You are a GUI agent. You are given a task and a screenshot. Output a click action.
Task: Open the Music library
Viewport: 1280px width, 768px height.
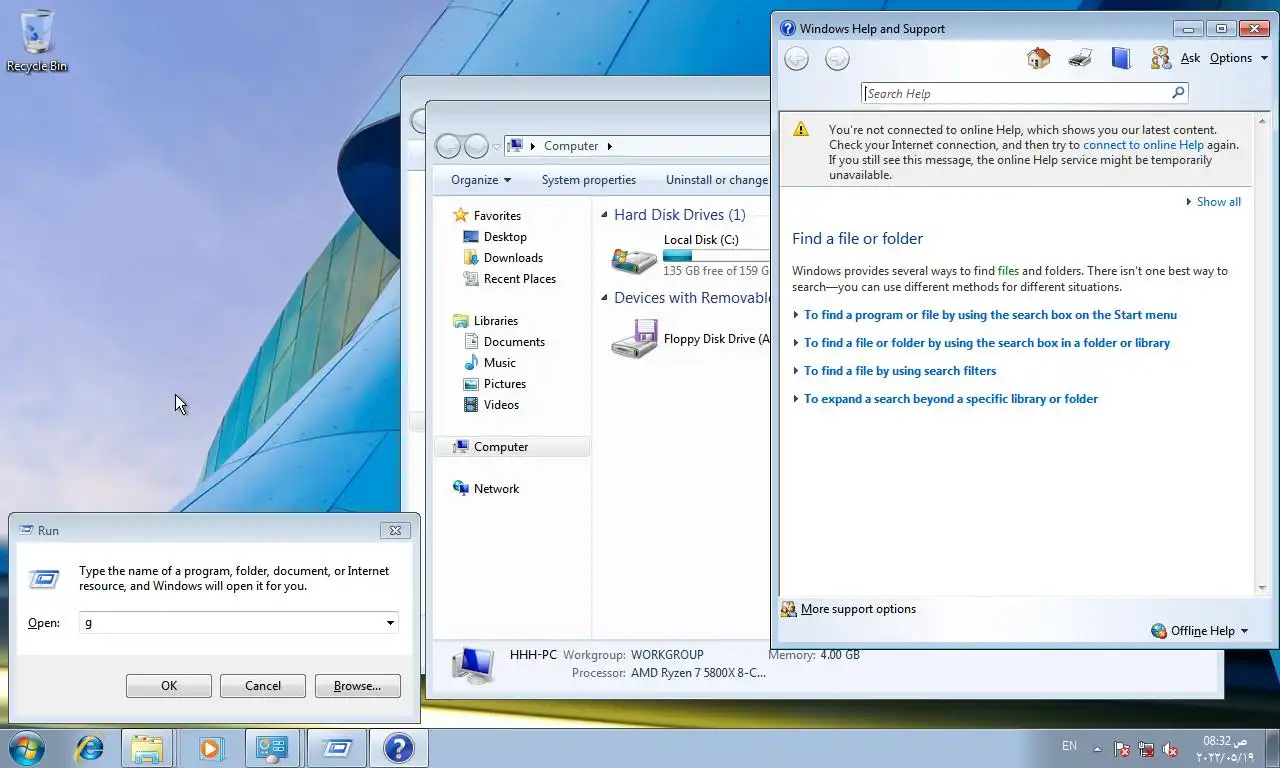500,363
